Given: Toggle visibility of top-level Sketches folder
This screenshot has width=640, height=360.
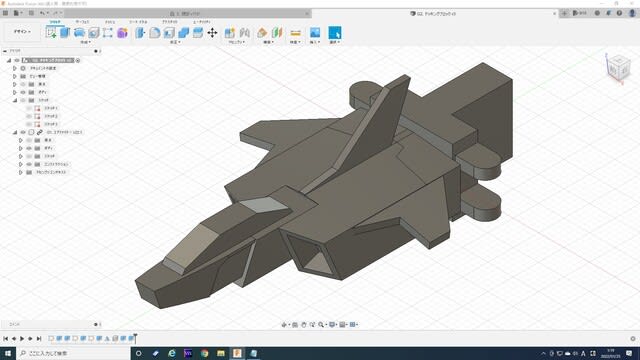Looking at the screenshot, I should point(23,100).
